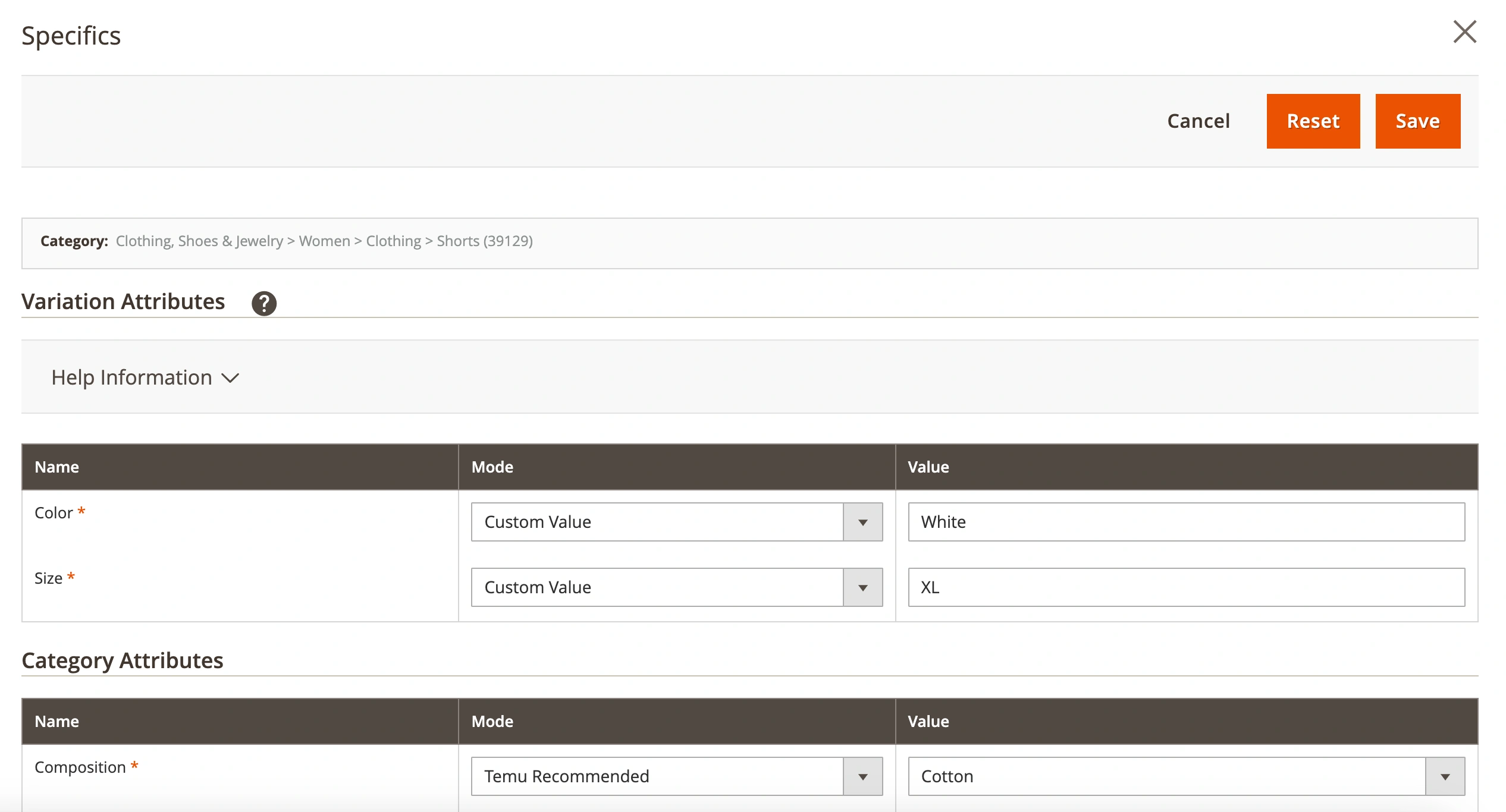Click the Size value field containing XL
The height and width of the screenshot is (812, 1506).
click(x=1185, y=587)
